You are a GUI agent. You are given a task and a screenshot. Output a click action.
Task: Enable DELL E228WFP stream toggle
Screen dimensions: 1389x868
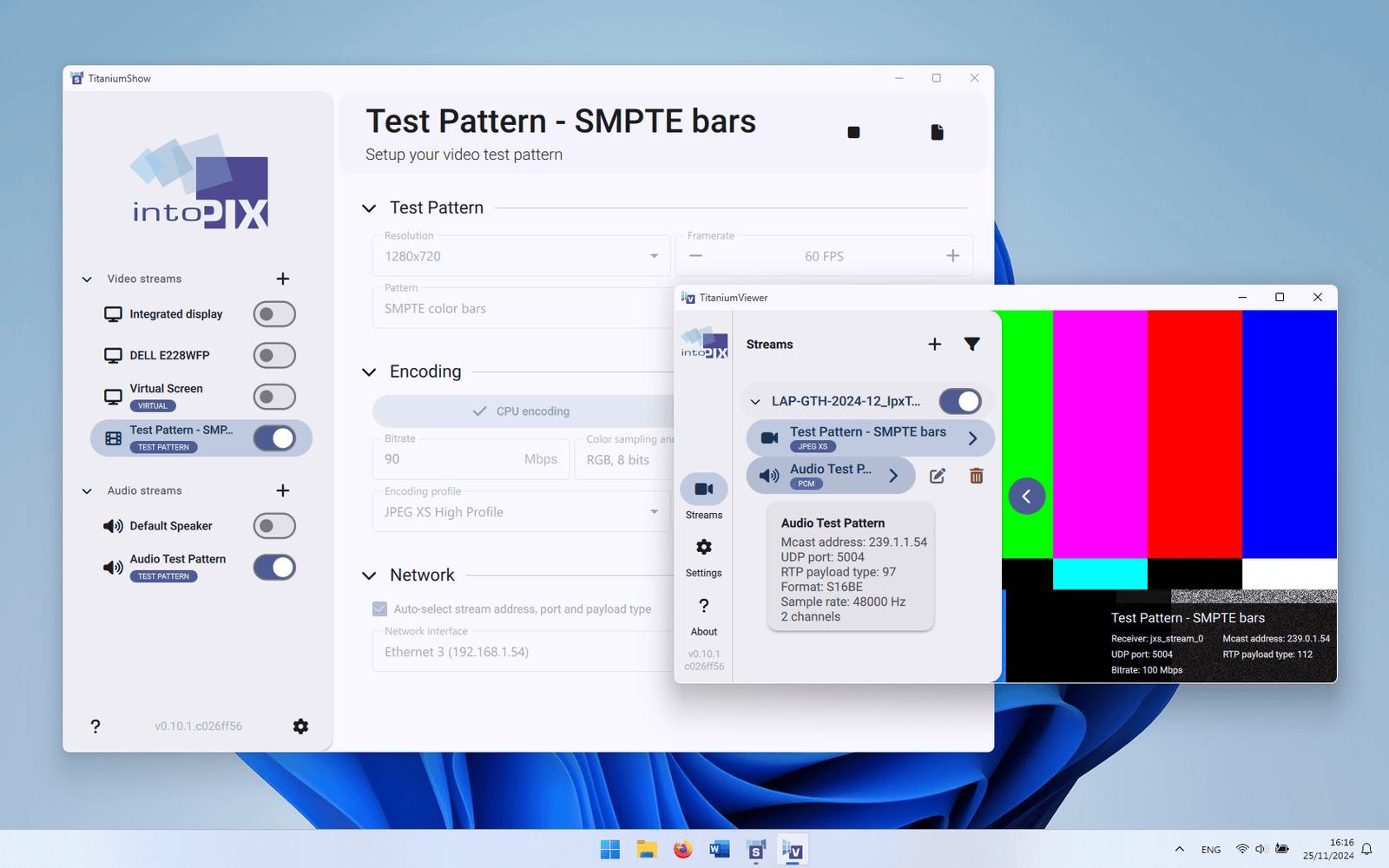(x=274, y=355)
